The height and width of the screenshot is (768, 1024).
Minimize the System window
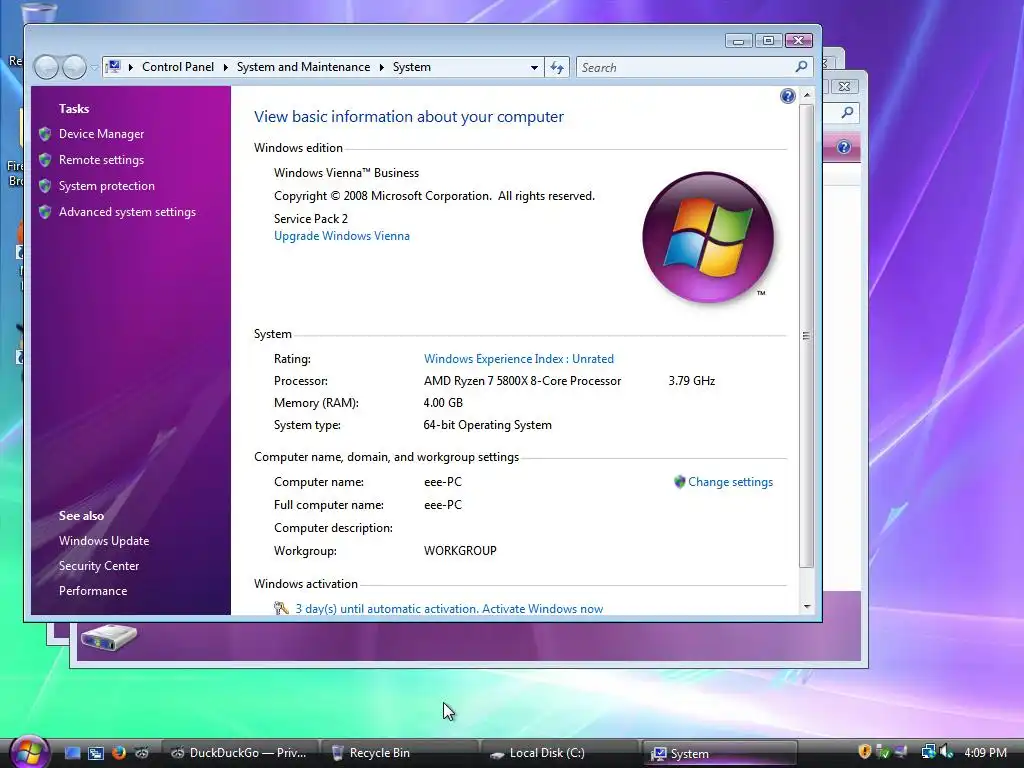coord(739,40)
